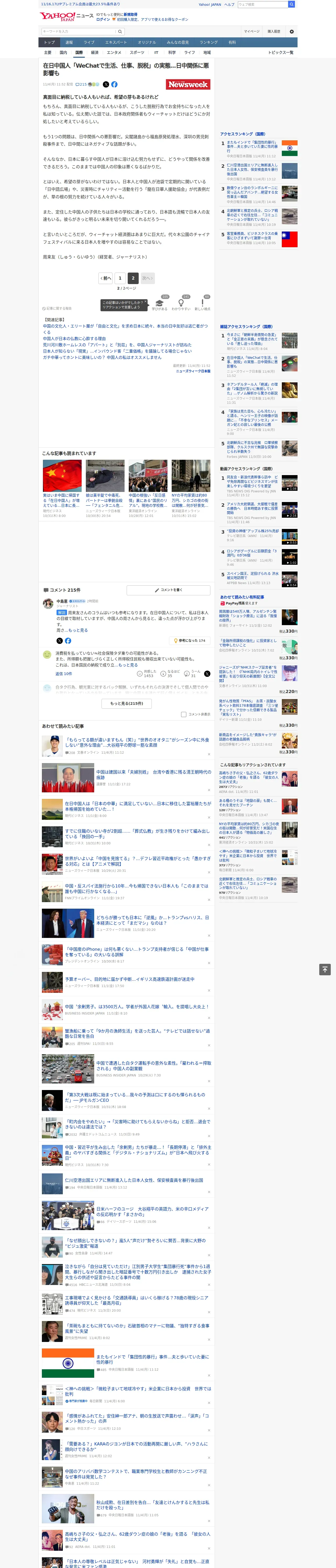Viewport: 336px width, 1568px height.
Task: Click the keyword search magnifier button
Action: pos(120,31)
